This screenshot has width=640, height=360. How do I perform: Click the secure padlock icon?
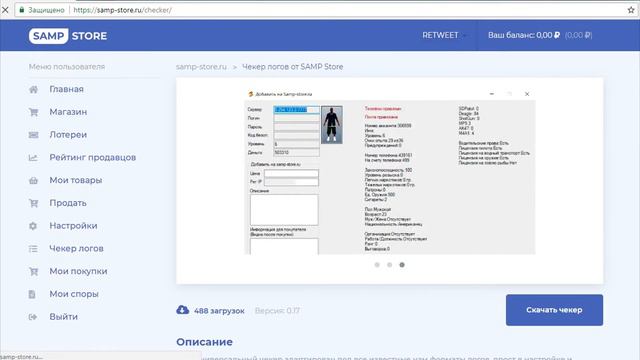pos(22,10)
